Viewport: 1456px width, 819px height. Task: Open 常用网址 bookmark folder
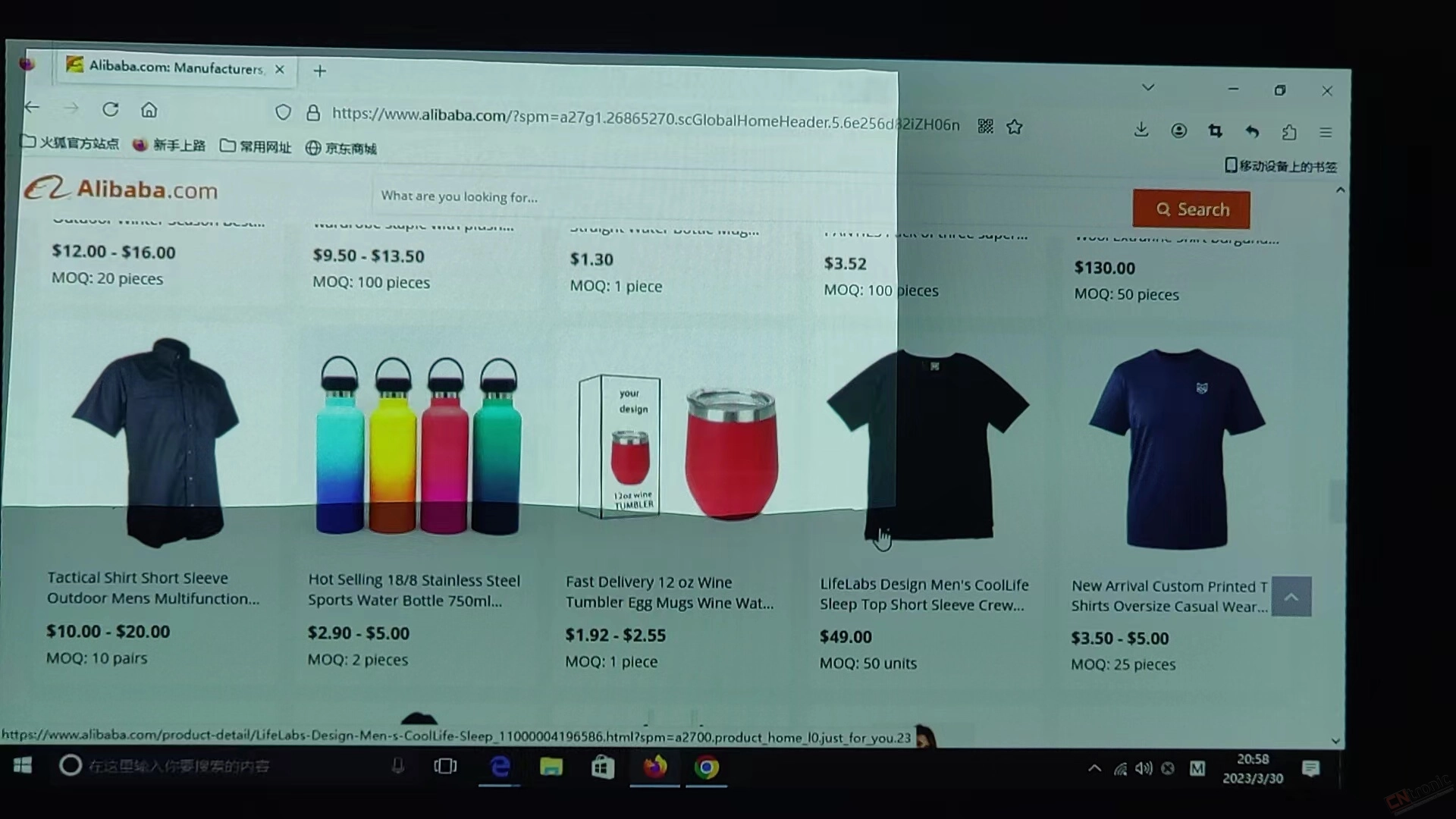tap(256, 146)
